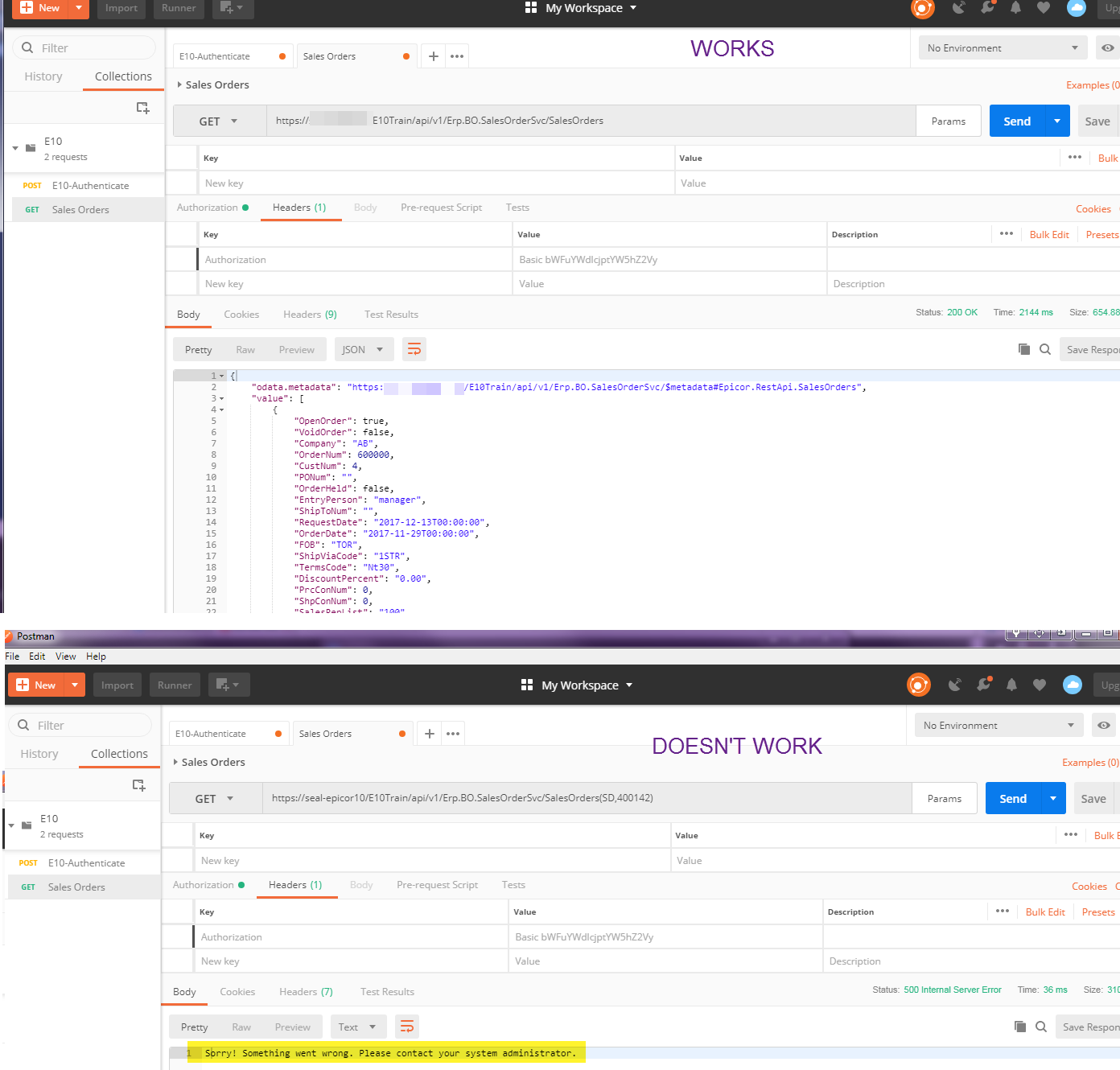Add a new collection with the icon in the bottom sidebar
This screenshot has height=1070, width=1120.
tap(138, 785)
